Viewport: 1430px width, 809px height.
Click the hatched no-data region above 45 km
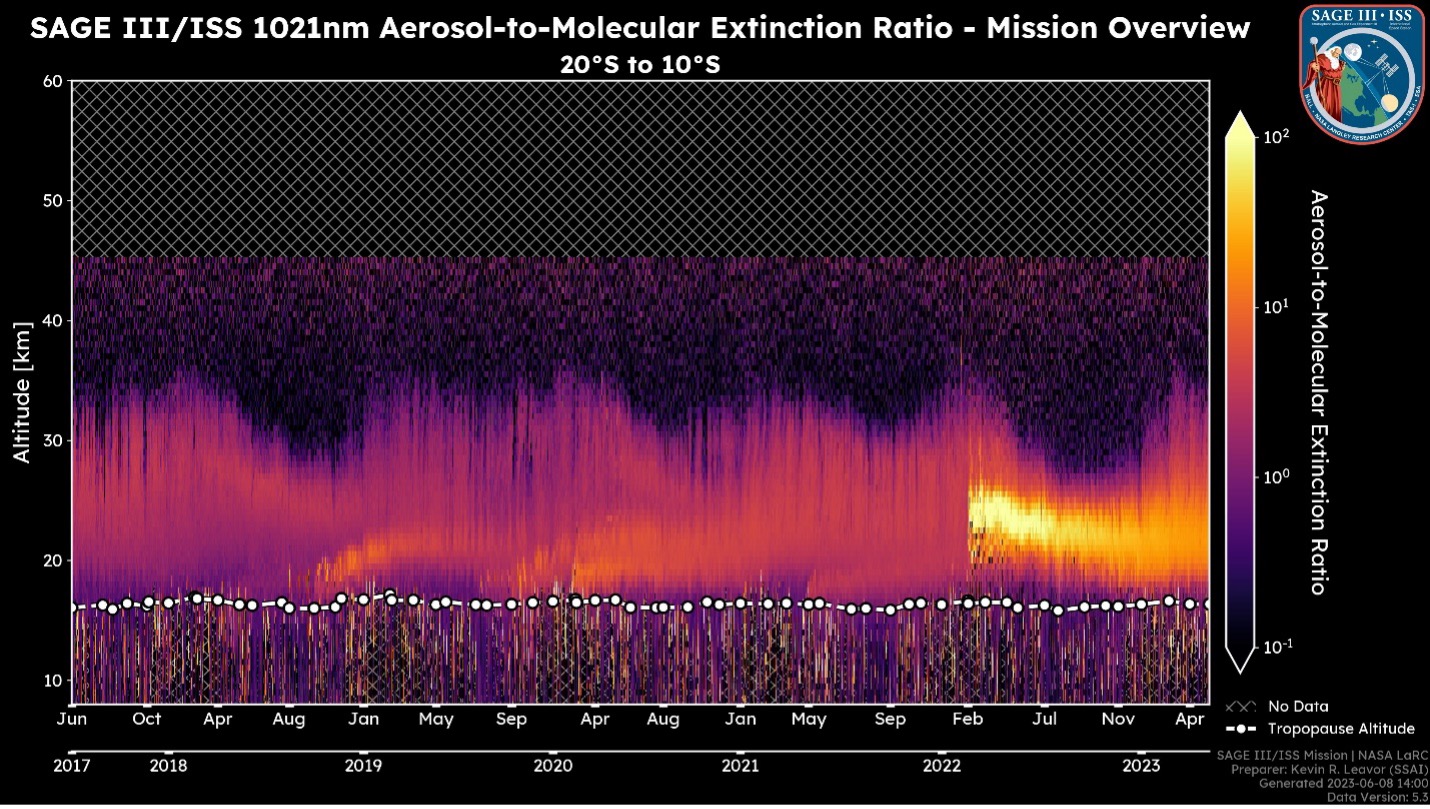[640, 165]
